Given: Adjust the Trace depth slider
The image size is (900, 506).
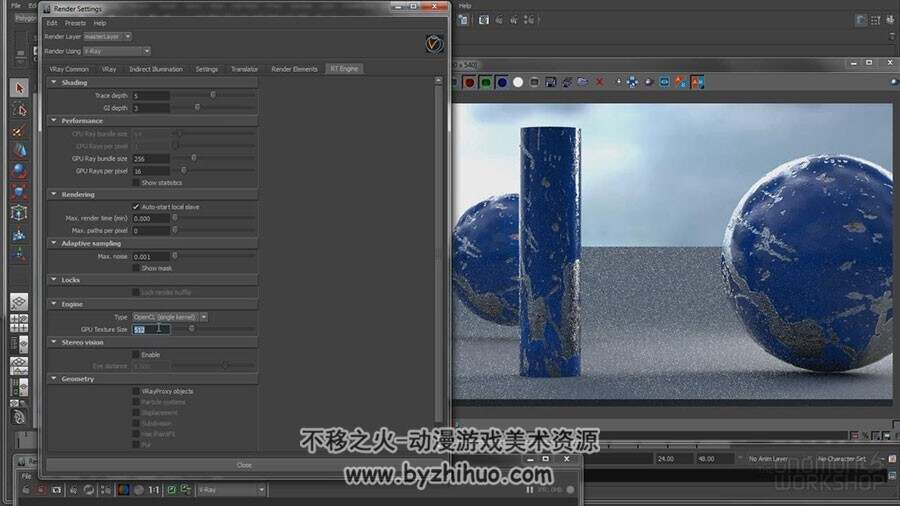Looking at the screenshot, I should pyautogui.click(x=214, y=95).
